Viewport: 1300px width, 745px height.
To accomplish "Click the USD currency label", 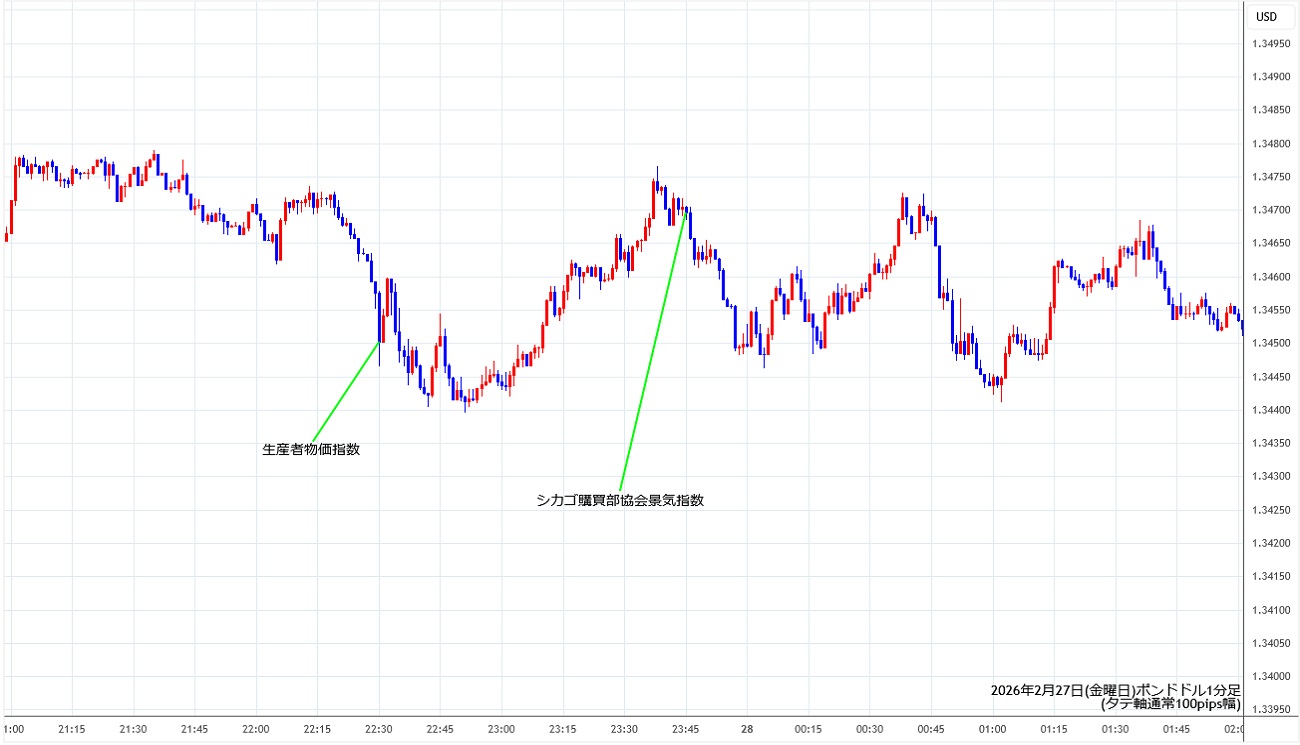I will tap(1267, 16).
